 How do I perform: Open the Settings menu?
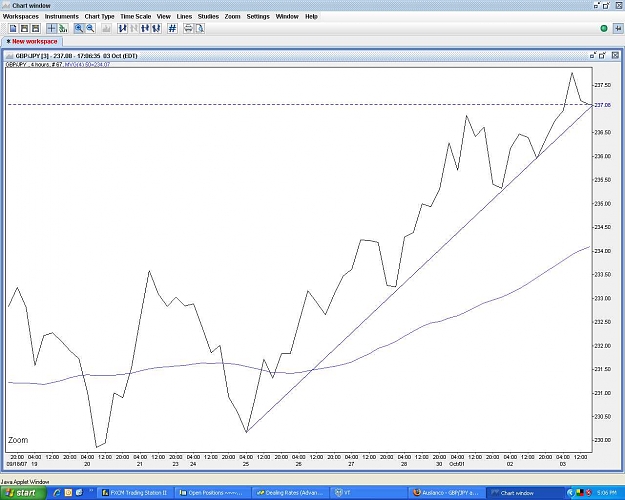(x=258, y=16)
